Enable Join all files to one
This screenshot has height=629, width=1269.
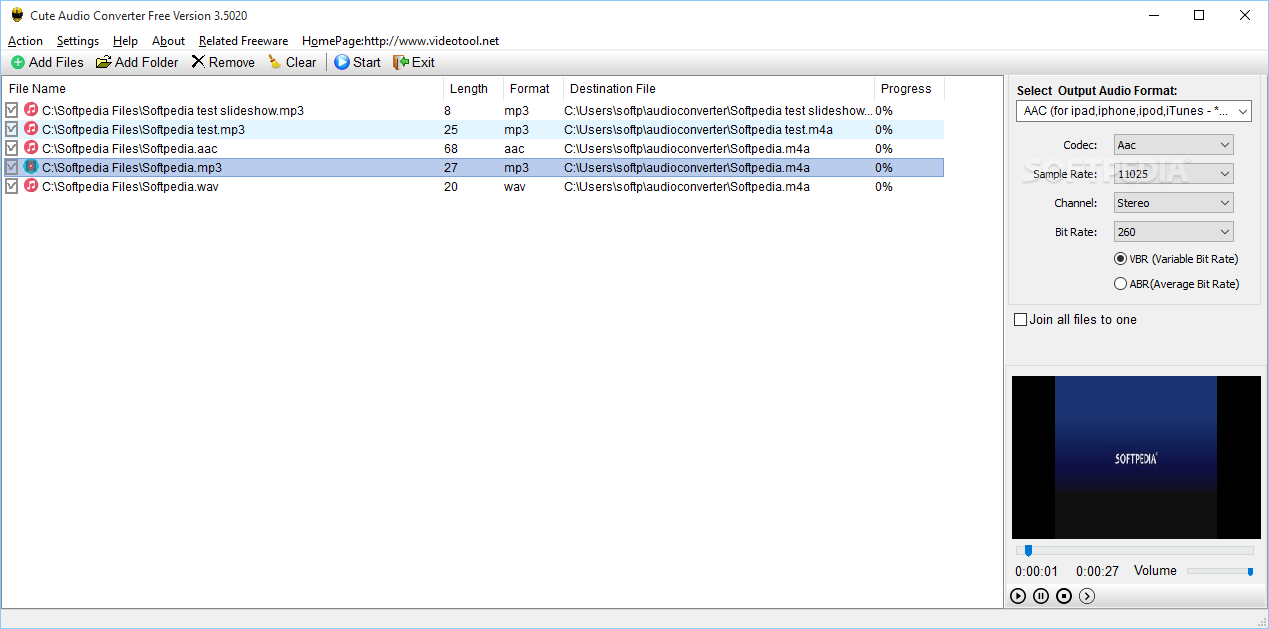[1021, 320]
